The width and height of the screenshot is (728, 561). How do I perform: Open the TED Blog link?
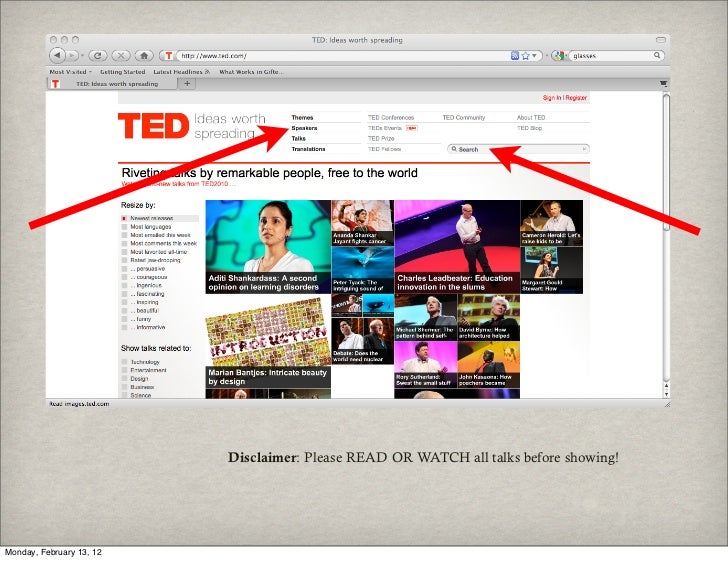529,128
